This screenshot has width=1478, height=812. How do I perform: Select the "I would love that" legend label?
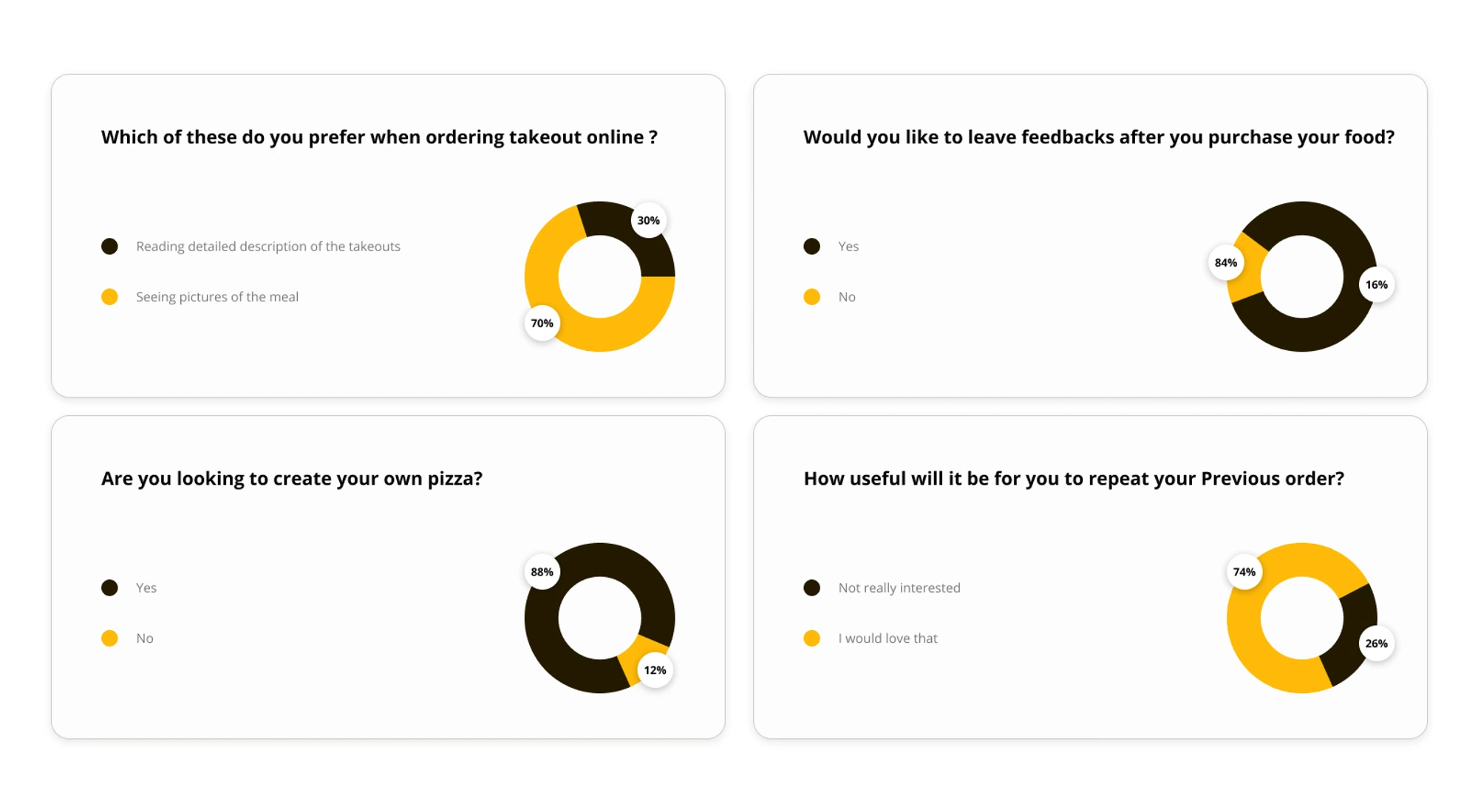(888, 638)
